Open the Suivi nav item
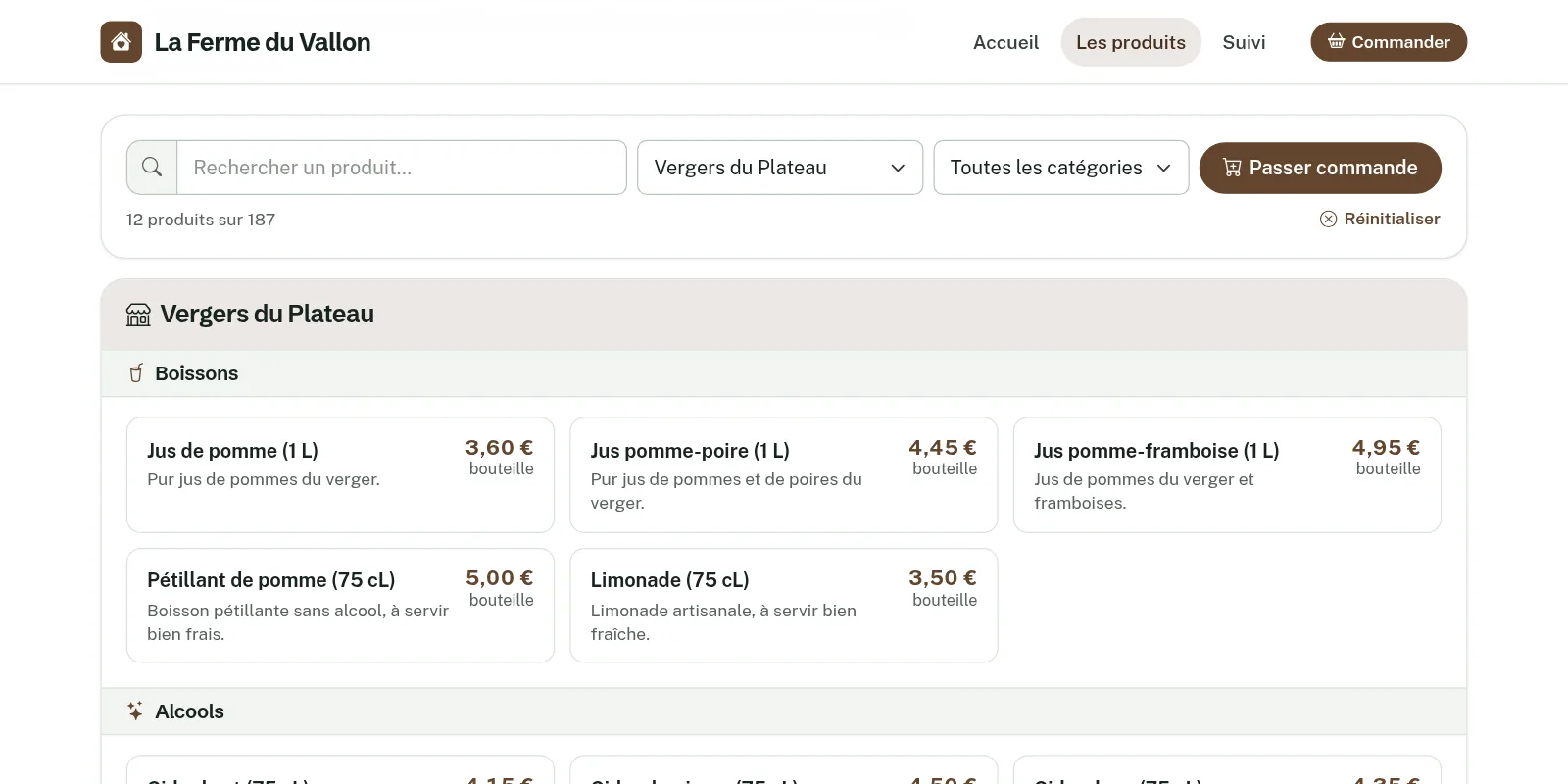The image size is (1568, 784). [1244, 42]
